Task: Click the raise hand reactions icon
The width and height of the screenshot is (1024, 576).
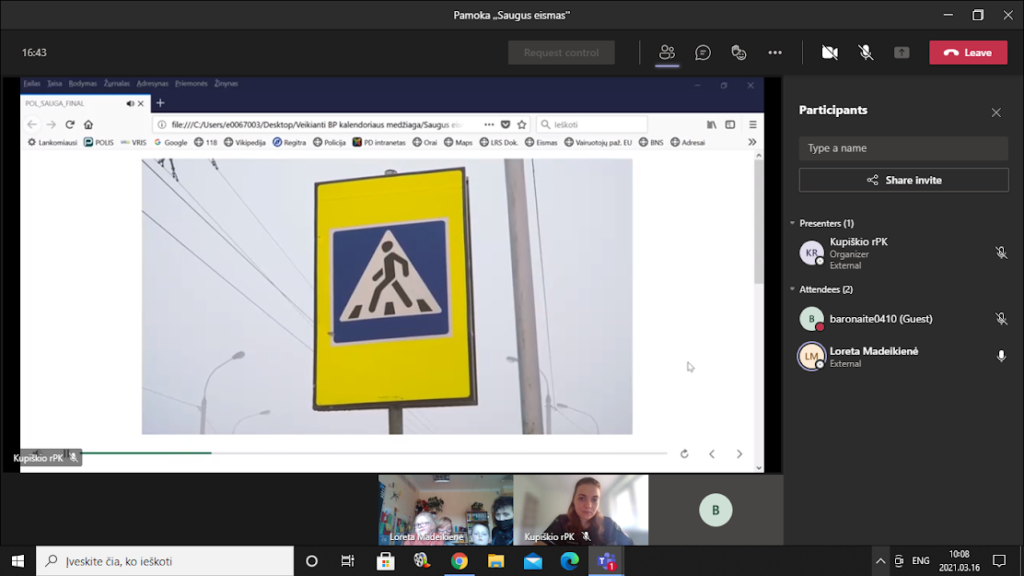Action: click(739, 53)
